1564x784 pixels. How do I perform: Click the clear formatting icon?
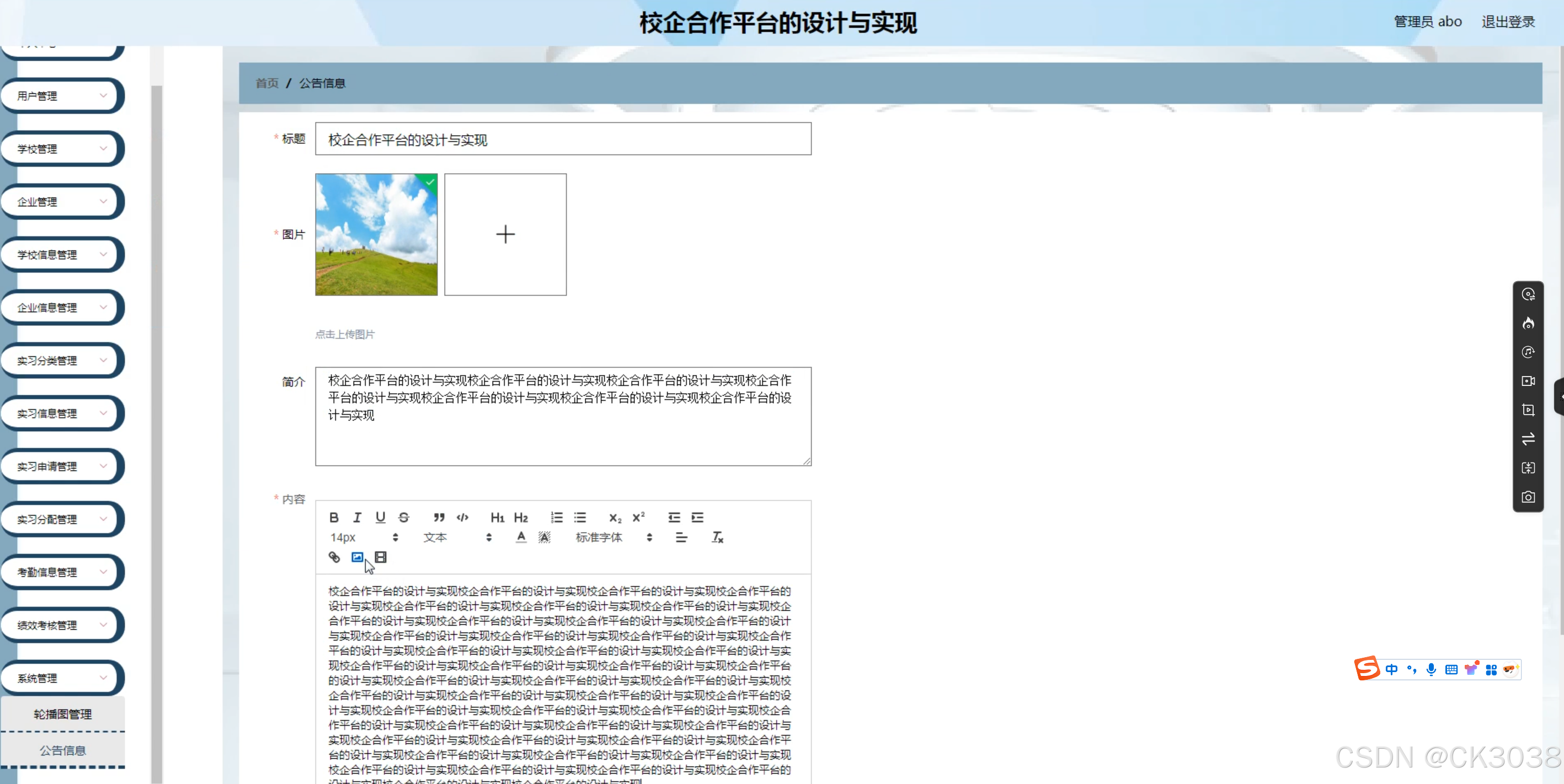click(717, 538)
